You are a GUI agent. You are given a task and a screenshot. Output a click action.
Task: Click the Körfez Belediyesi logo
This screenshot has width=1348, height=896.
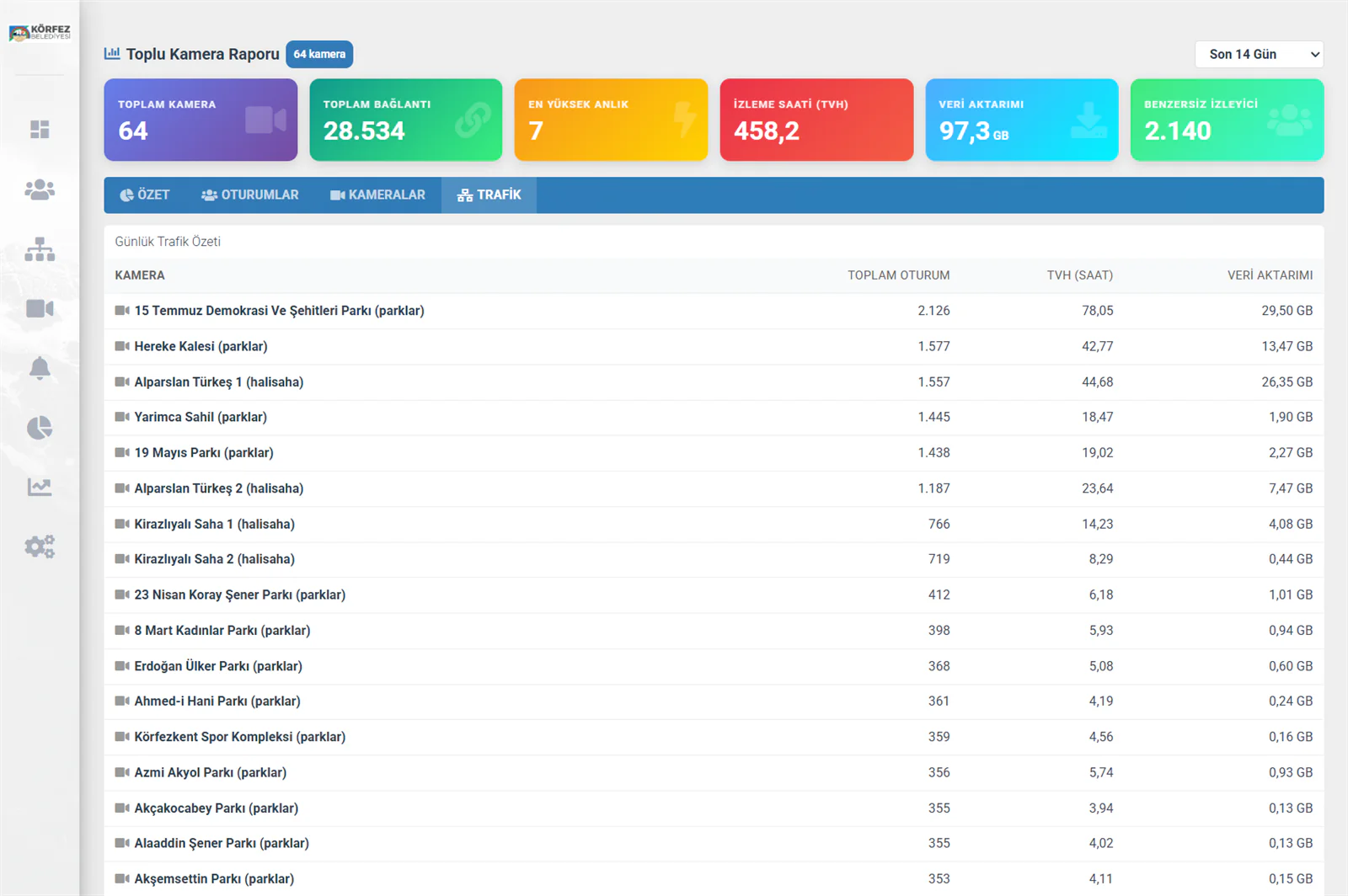pyautogui.click(x=40, y=33)
